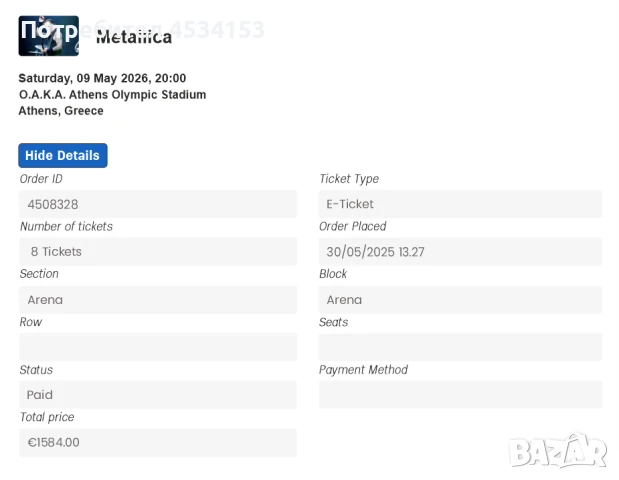This screenshot has width=619, height=480.
Task: Select the Order Placed date field
Action: (x=460, y=252)
